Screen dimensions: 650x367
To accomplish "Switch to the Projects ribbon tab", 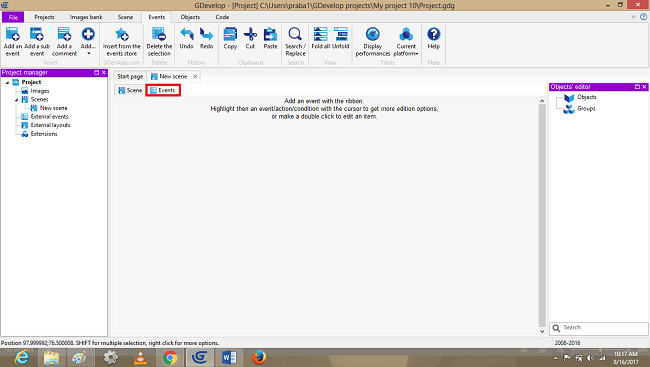I will (44, 17).
